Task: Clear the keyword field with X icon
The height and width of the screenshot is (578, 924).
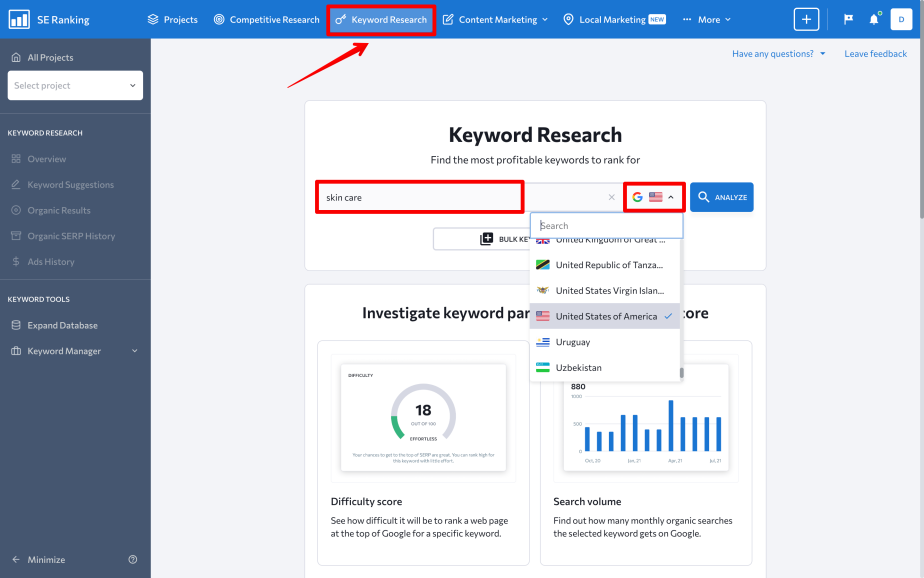Action: pos(612,197)
